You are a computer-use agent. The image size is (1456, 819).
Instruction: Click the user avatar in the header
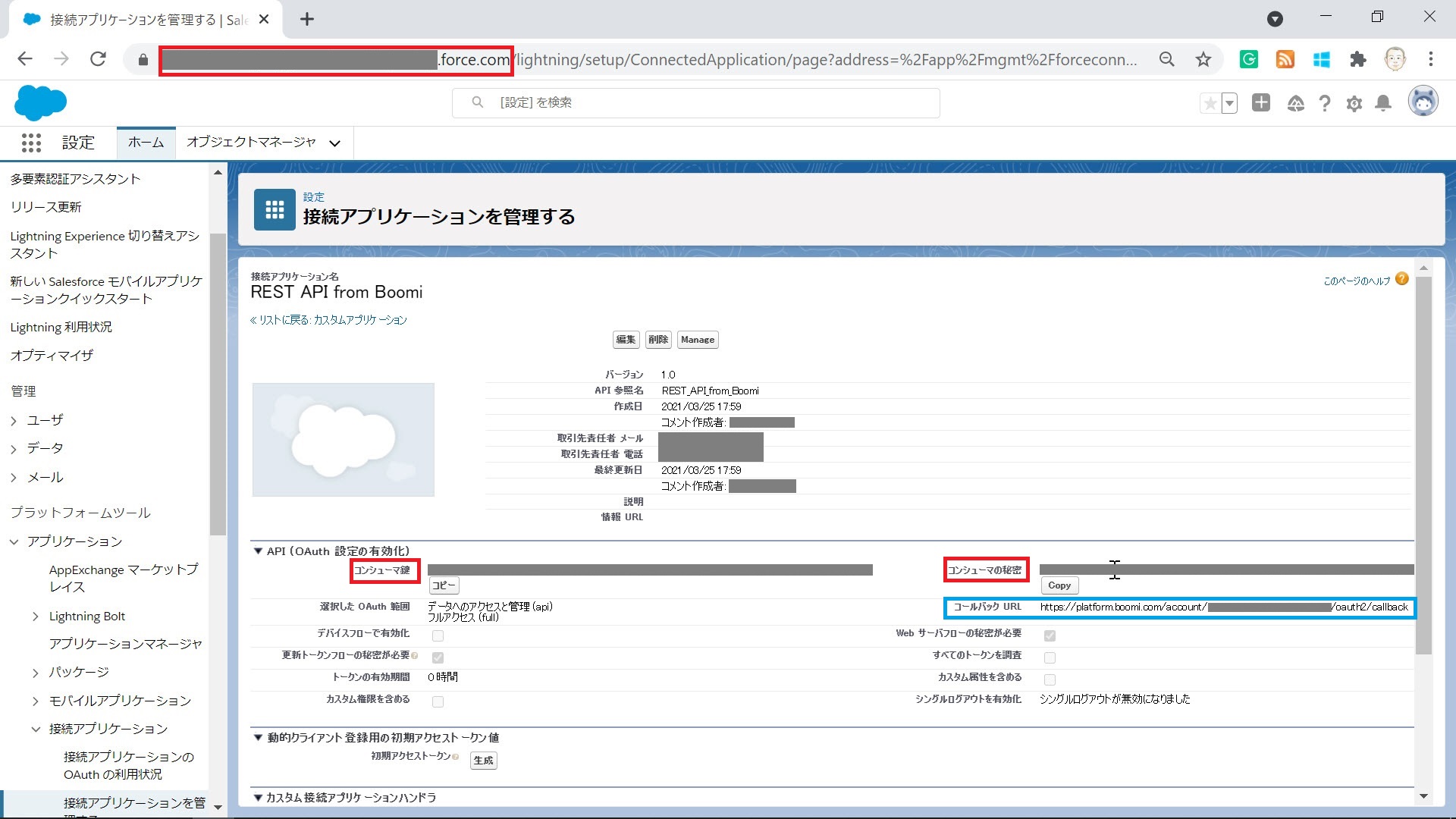tap(1423, 101)
